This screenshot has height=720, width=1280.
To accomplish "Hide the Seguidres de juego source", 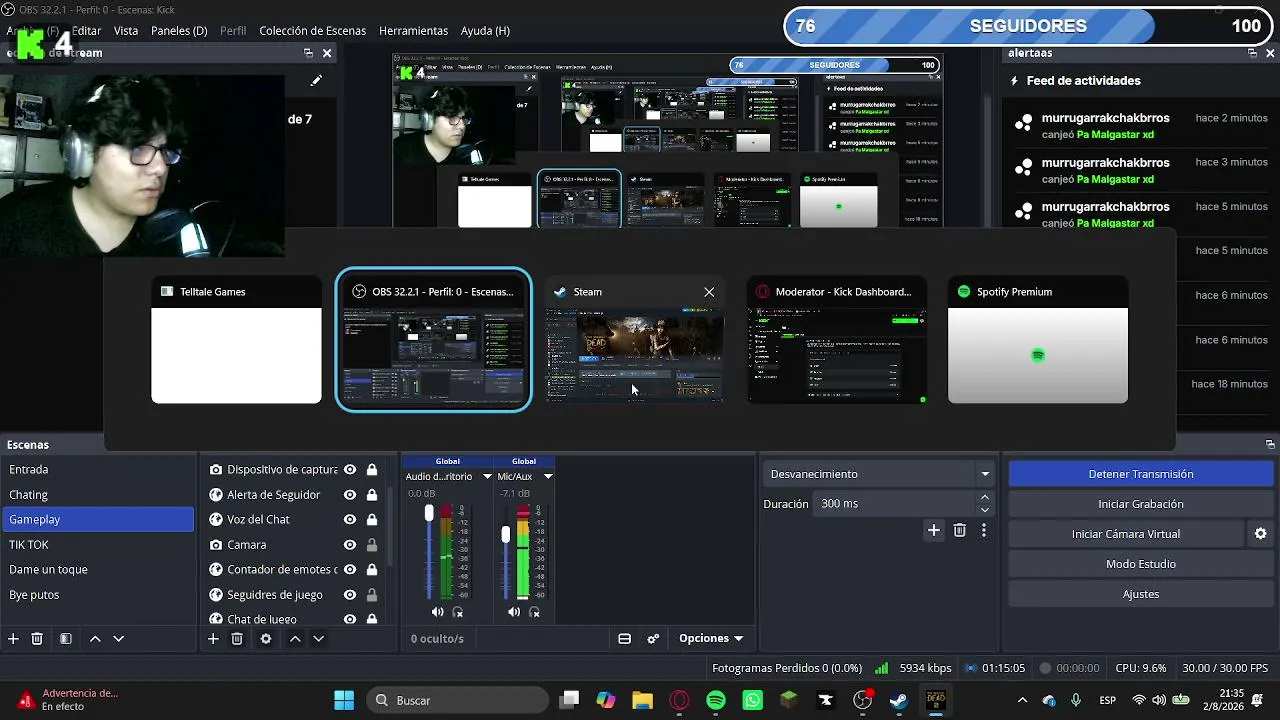I will click(x=350, y=595).
